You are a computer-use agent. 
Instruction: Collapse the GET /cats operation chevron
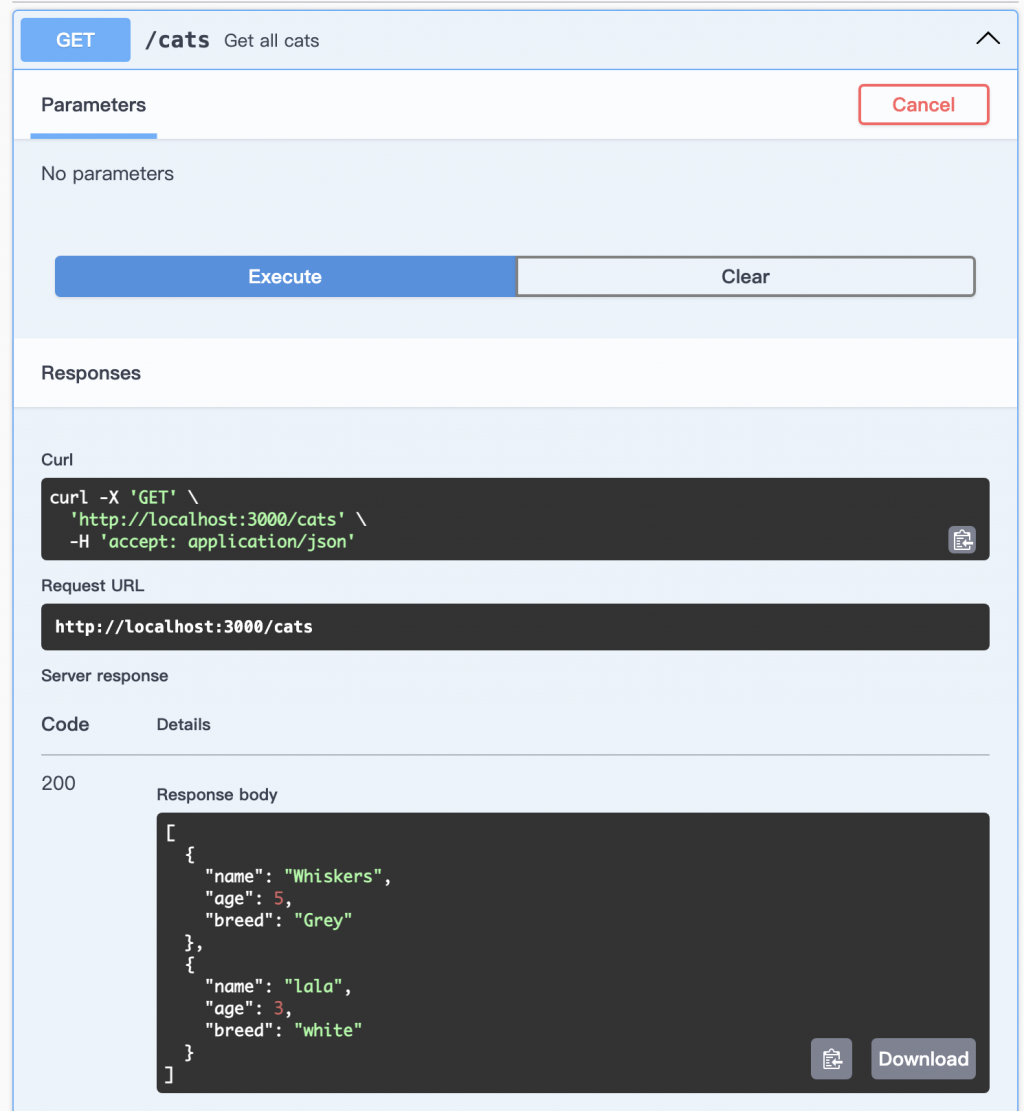pyautogui.click(x=987, y=39)
